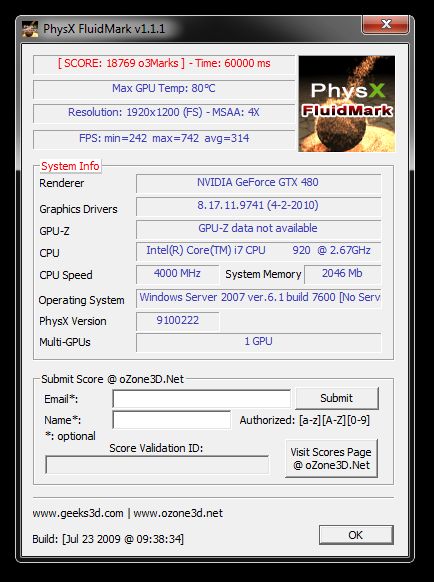
Task: Click the Email*: label
Action: tap(61, 399)
